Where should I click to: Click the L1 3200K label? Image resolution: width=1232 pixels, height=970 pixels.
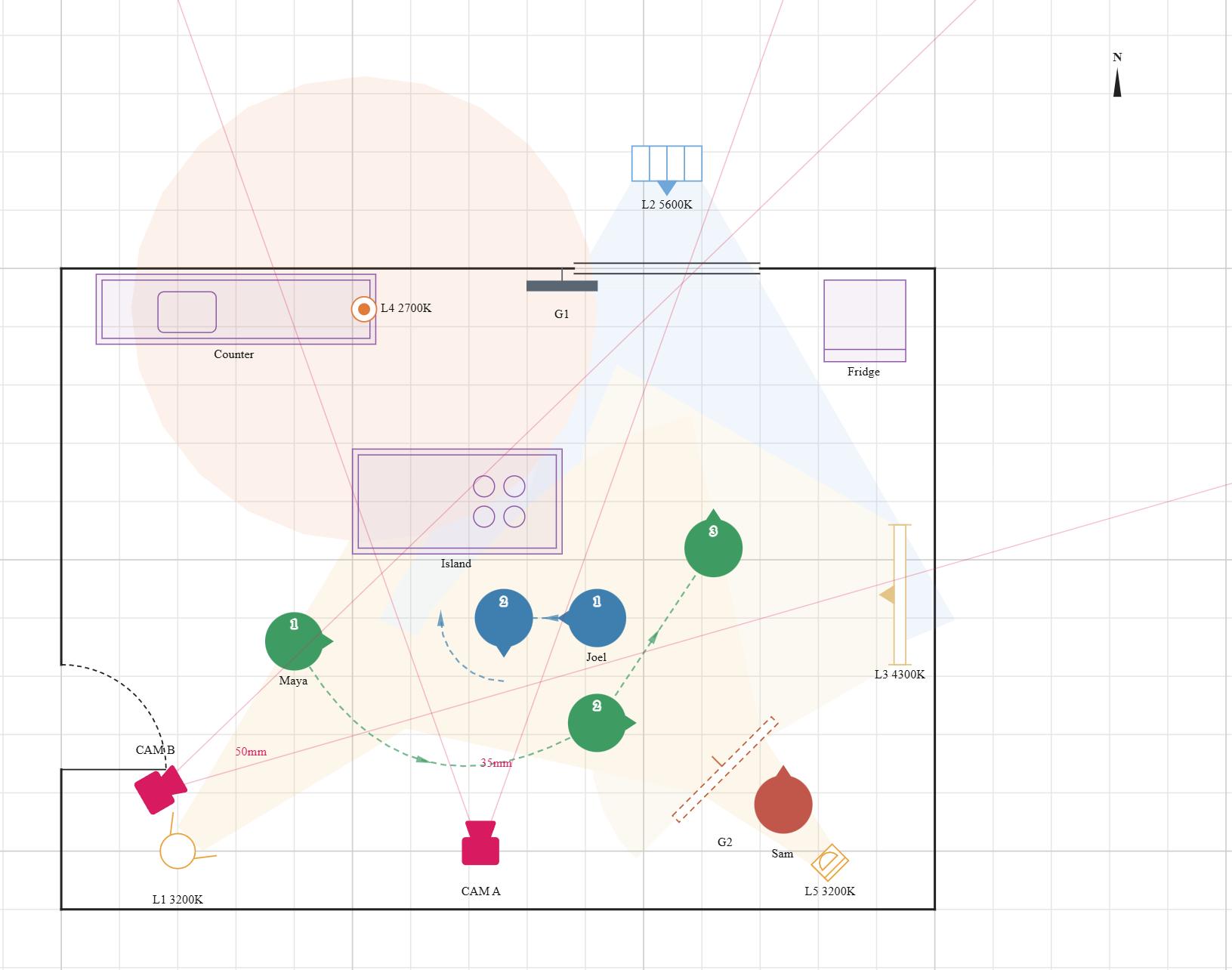coord(178,900)
